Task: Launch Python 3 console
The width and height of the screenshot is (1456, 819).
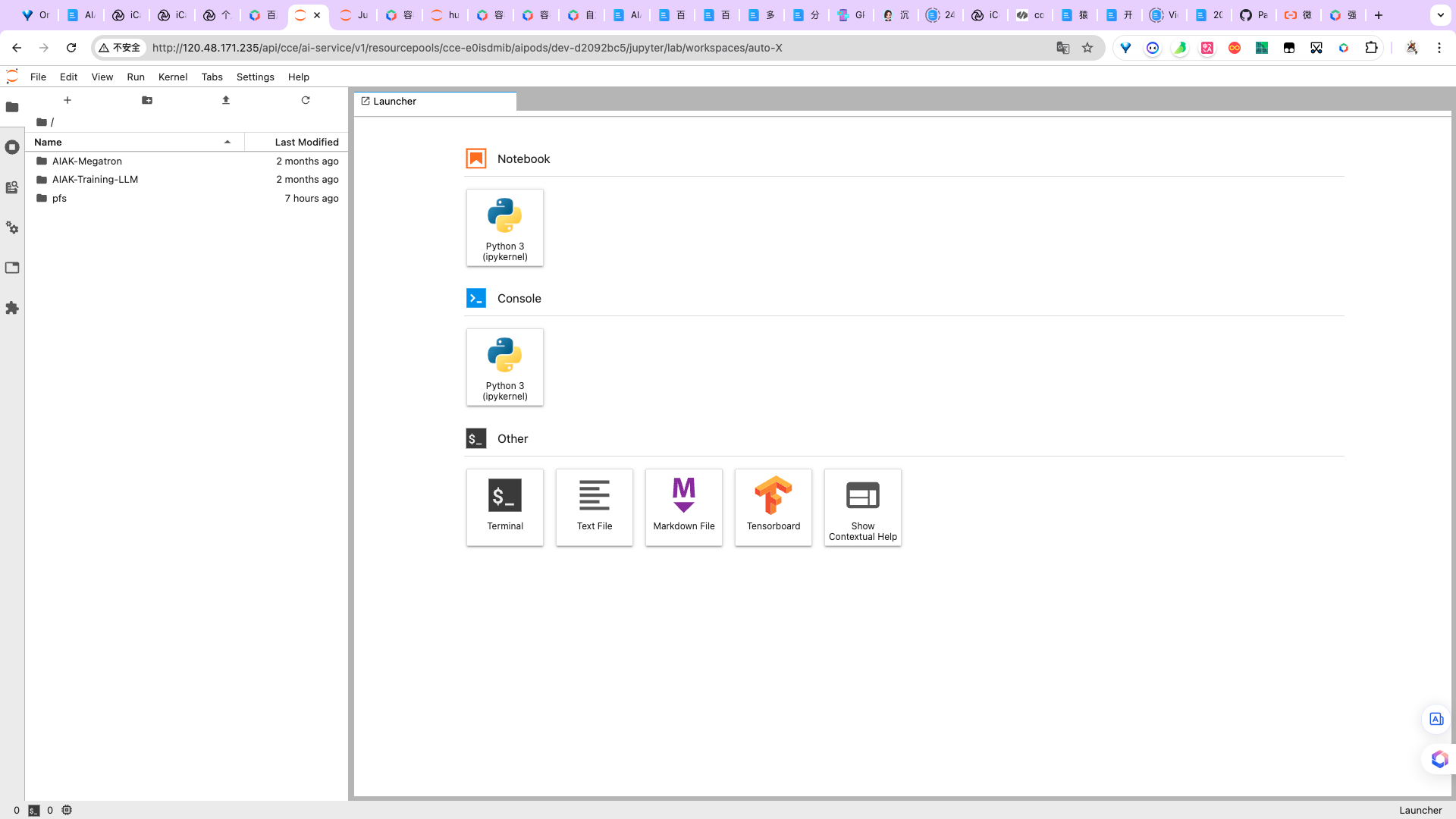Action: (505, 367)
